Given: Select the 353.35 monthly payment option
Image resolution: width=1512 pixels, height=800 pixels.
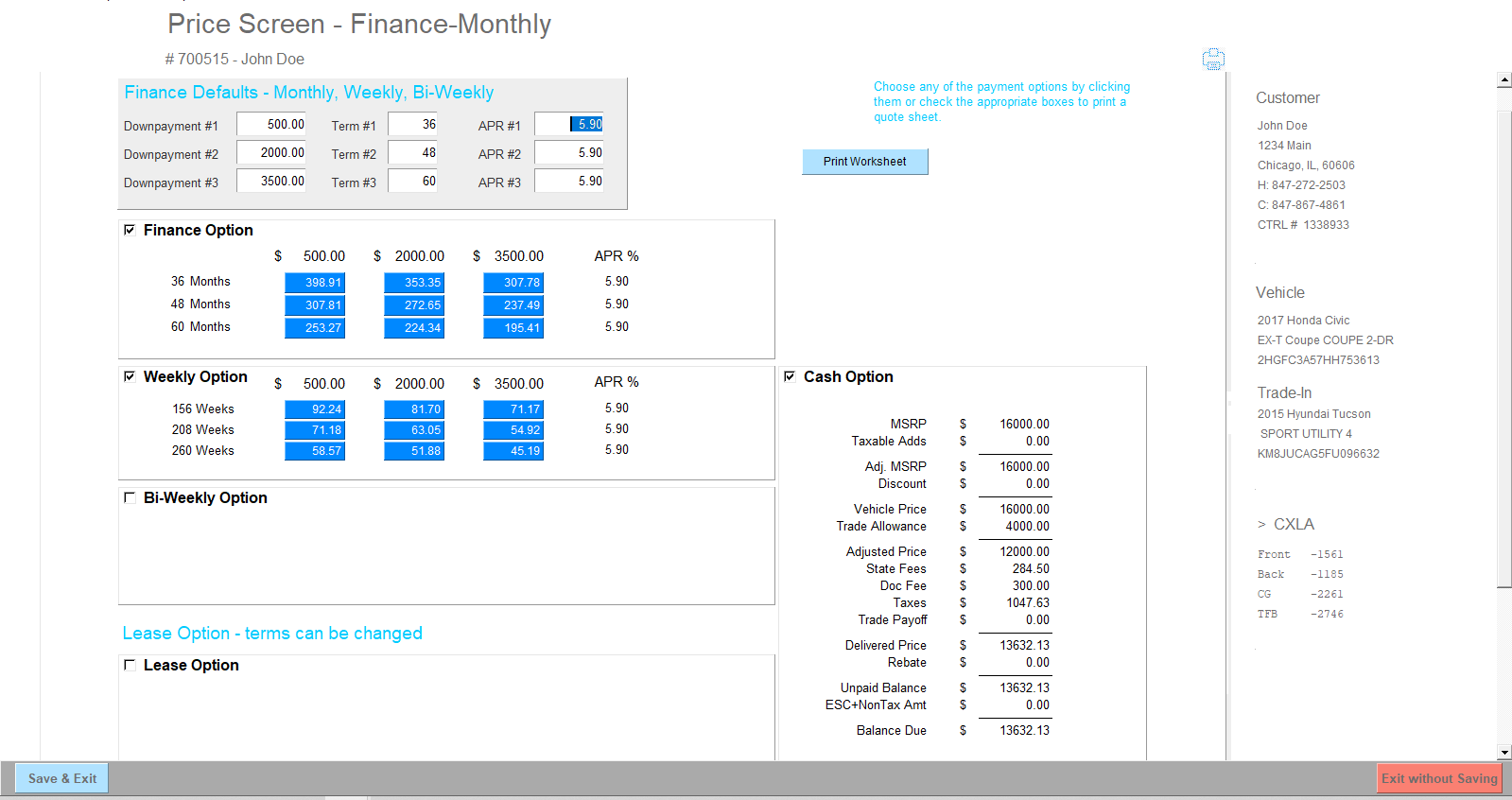Looking at the screenshot, I should point(414,283).
